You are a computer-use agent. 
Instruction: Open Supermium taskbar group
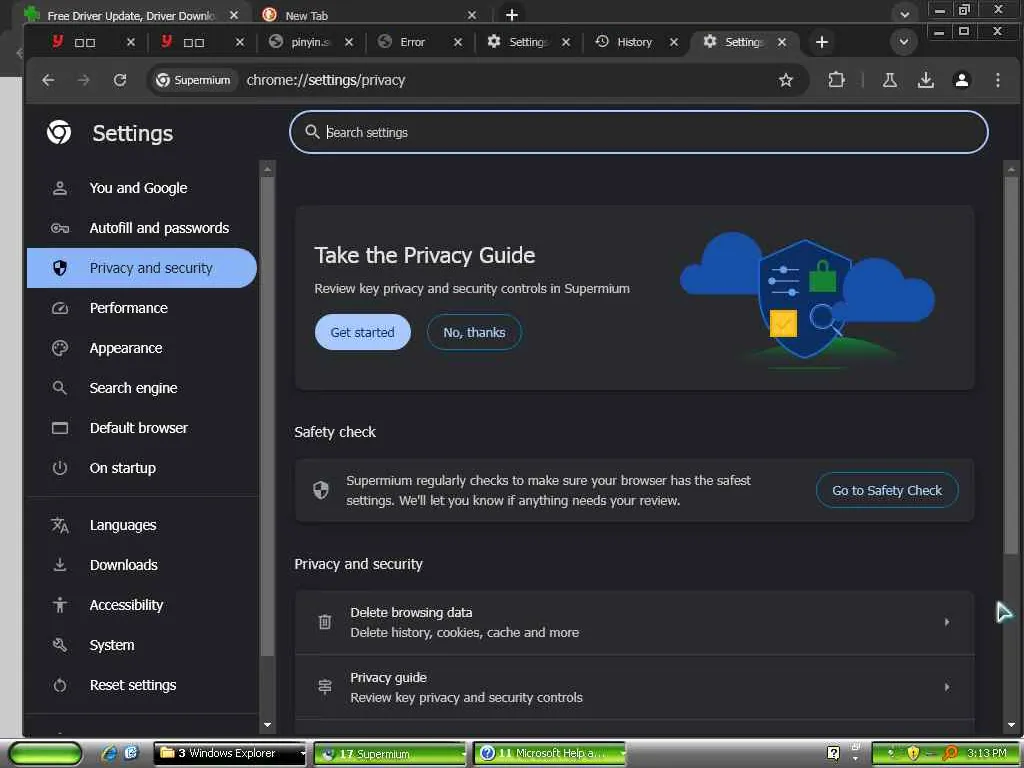(390, 754)
